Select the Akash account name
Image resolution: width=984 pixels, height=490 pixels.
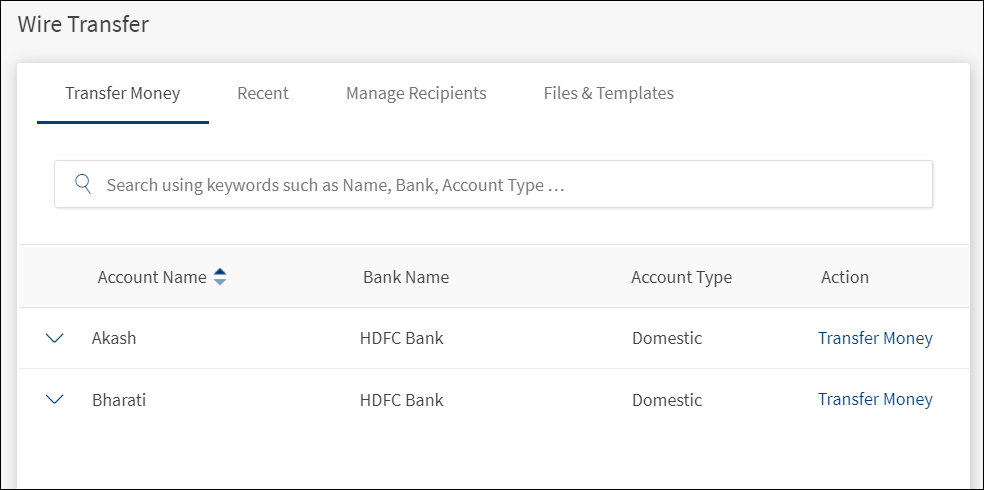[x=114, y=338]
